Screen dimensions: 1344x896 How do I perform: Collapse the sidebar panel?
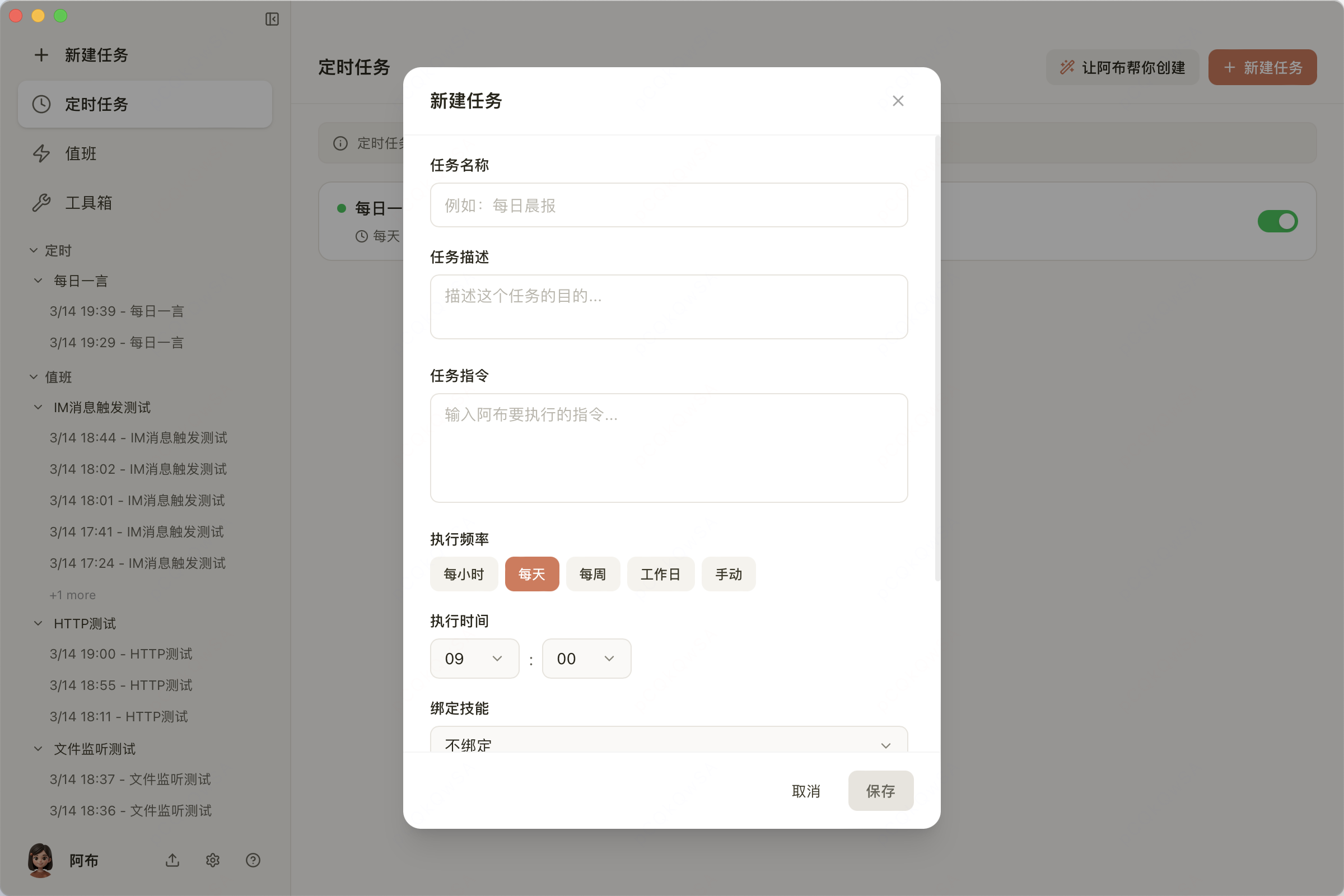(x=272, y=19)
